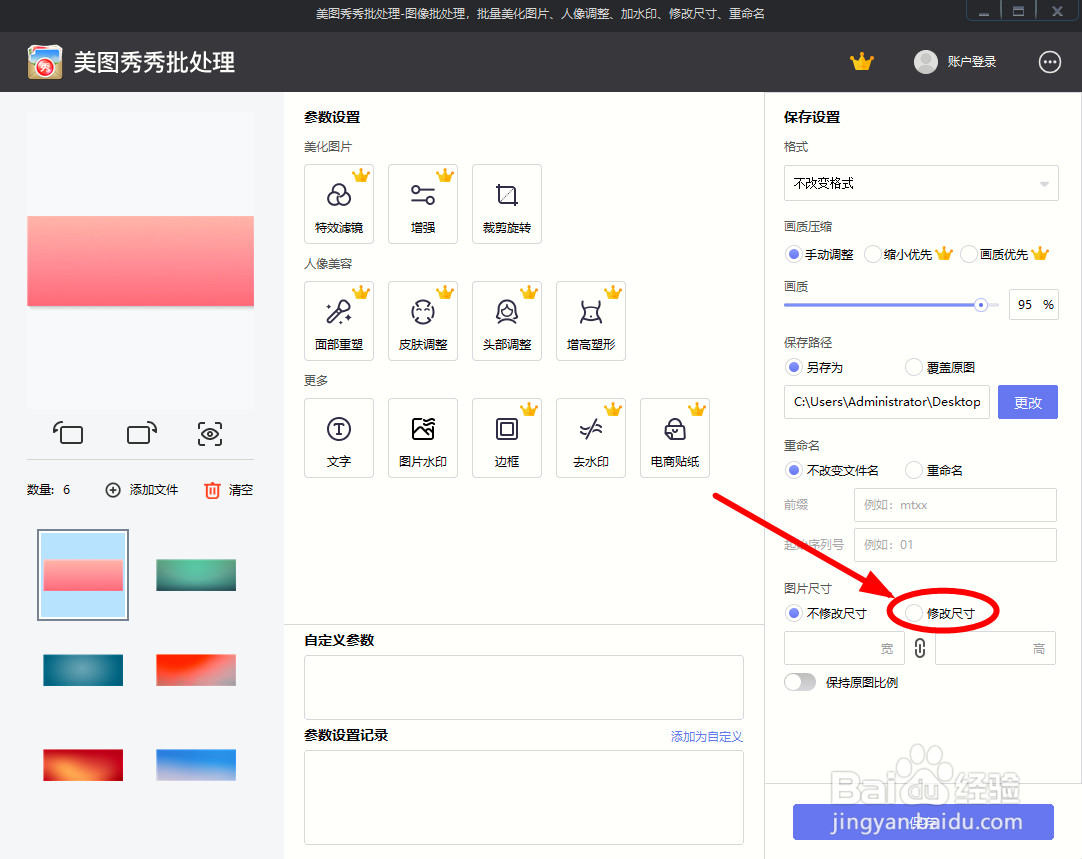Click the 自定义参数 box
The width and height of the screenshot is (1082, 859).
(524, 687)
